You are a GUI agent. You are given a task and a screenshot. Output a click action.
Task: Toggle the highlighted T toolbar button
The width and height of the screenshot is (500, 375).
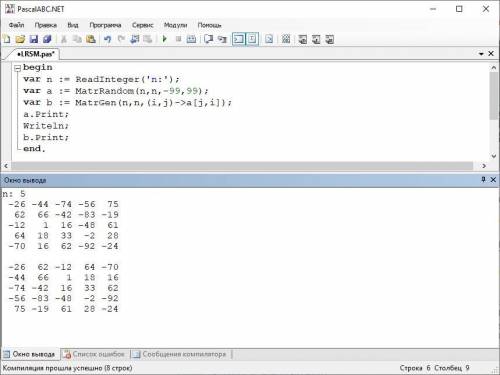252,39
